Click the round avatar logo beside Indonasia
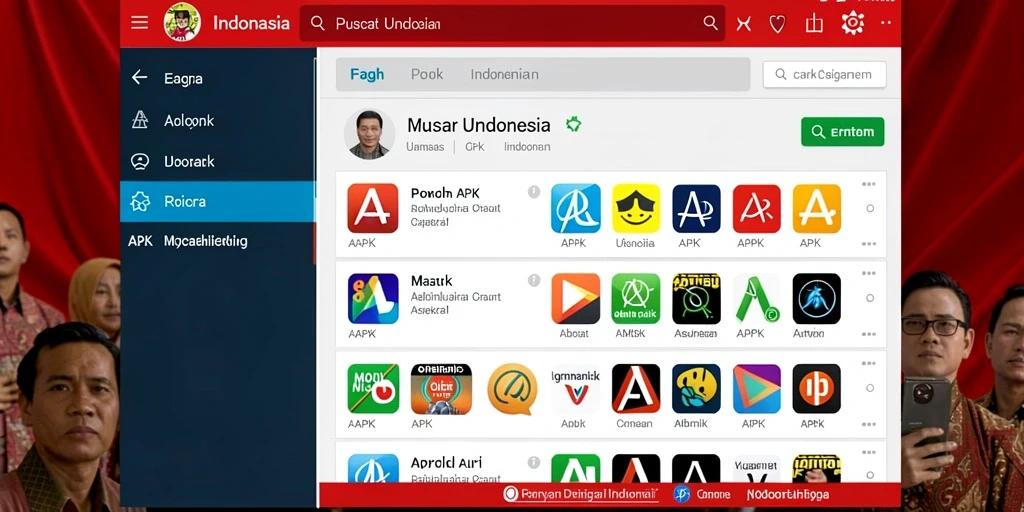The width and height of the screenshot is (1024, 512). tap(182, 22)
